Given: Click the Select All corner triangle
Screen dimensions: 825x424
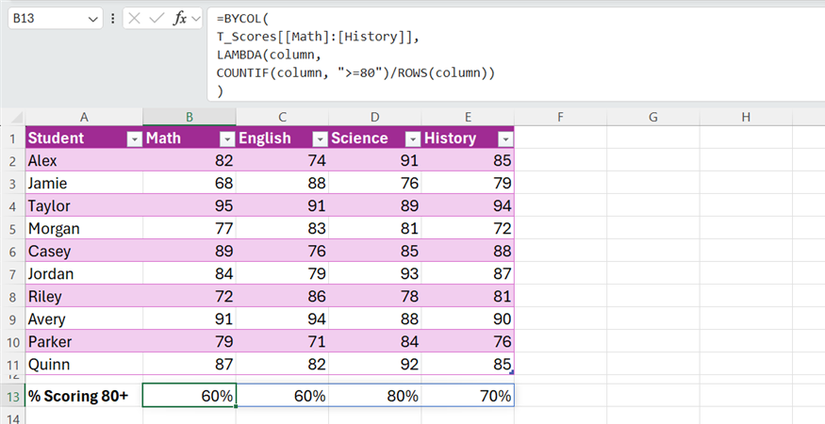Looking at the screenshot, I should pos(17,117).
